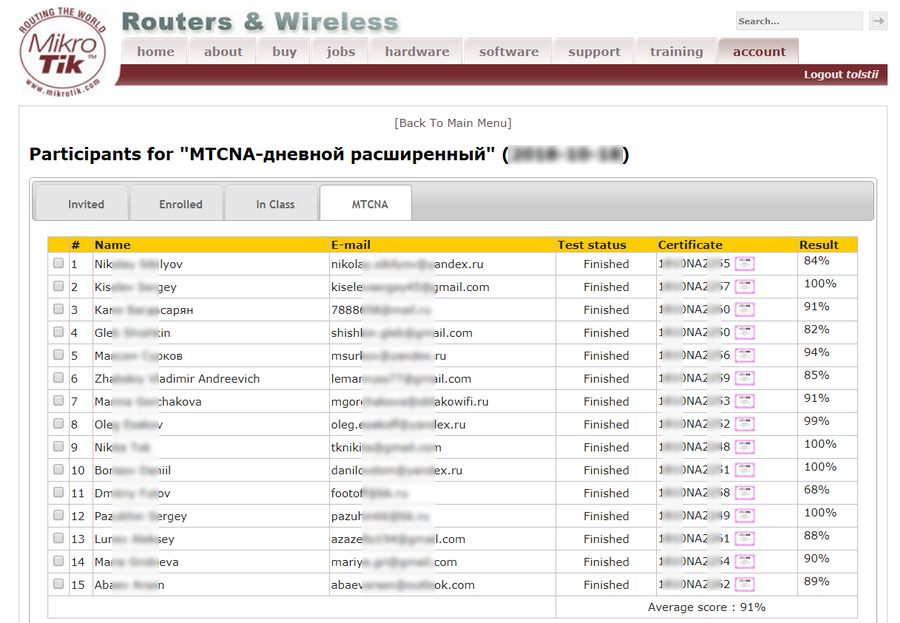Go to the Invited tab
The height and width of the screenshot is (623, 900).
click(86, 204)
